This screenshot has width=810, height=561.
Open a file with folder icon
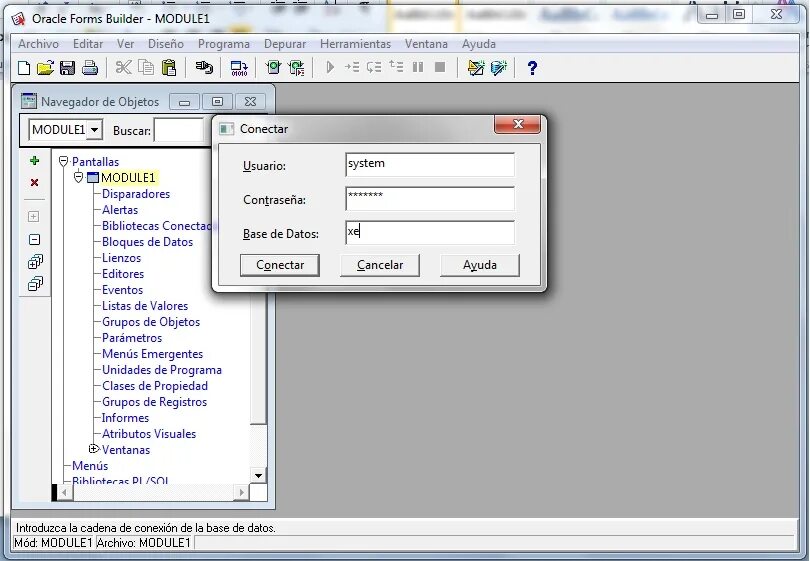coord(45,68)
